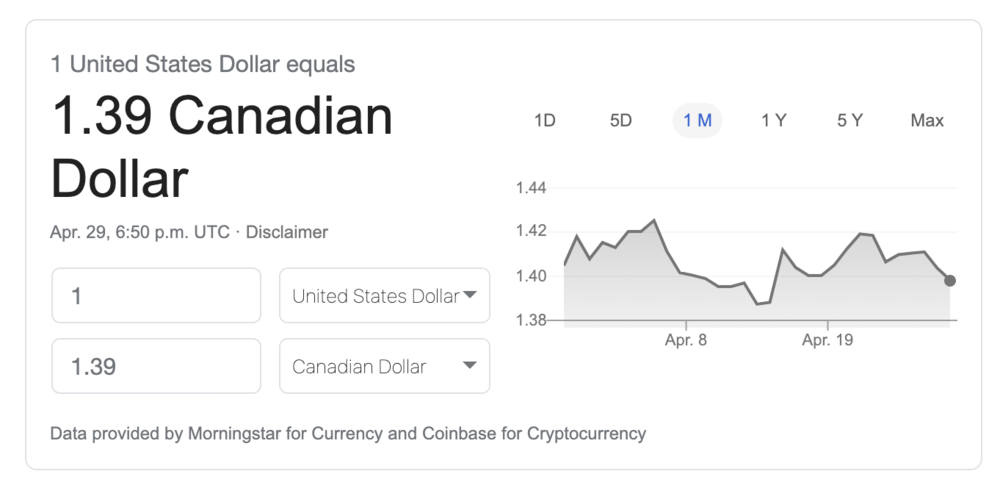
Task: Select the 1 M chart range
Action: click(697, 121)
